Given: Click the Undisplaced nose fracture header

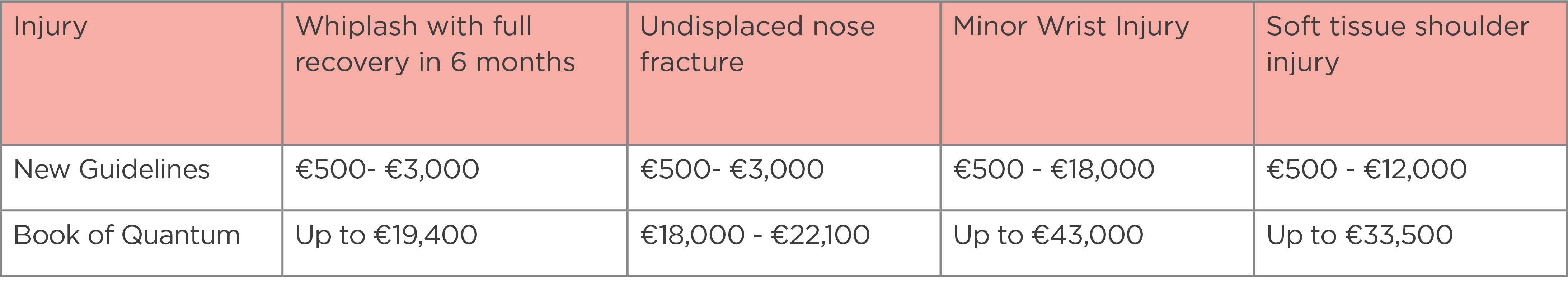Looking at the screenshot, I should [x=784, y=74].
